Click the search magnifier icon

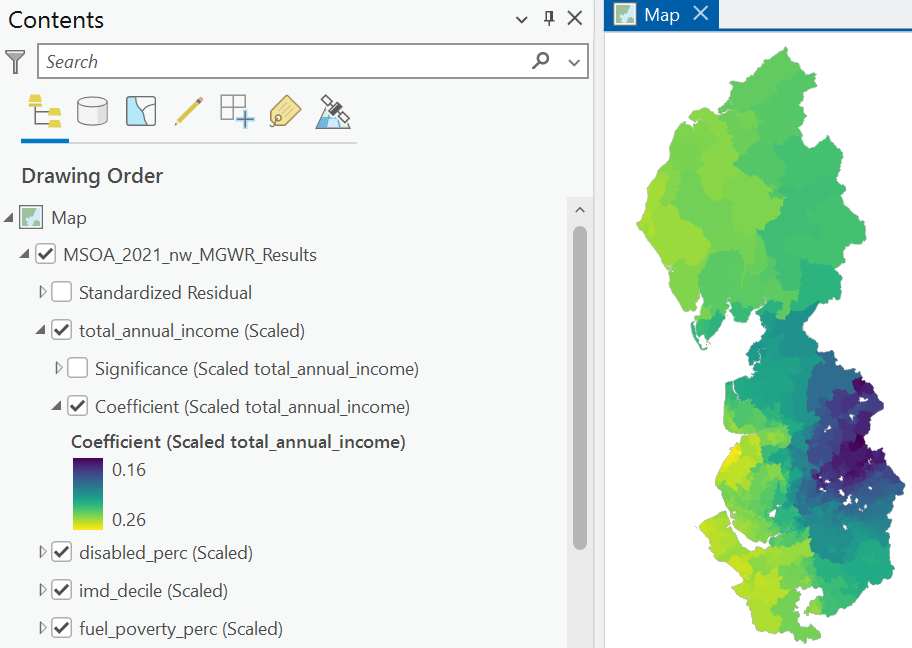click(x=540, y=60)
